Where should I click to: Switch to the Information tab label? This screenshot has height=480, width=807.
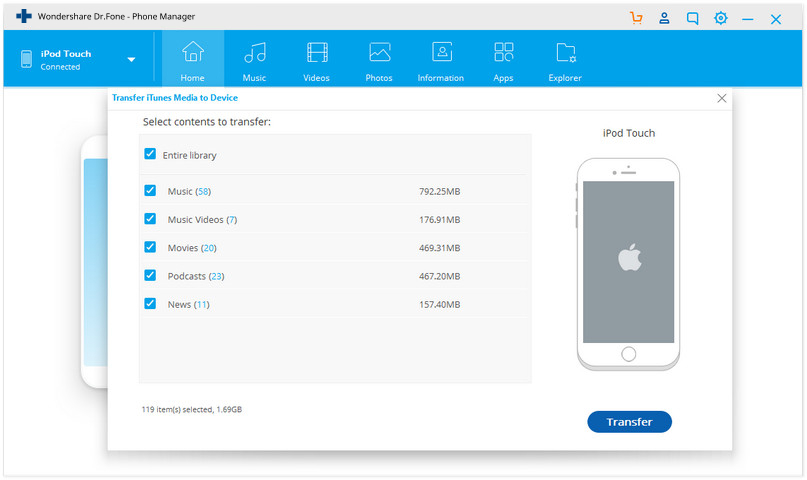click(441, 78)
